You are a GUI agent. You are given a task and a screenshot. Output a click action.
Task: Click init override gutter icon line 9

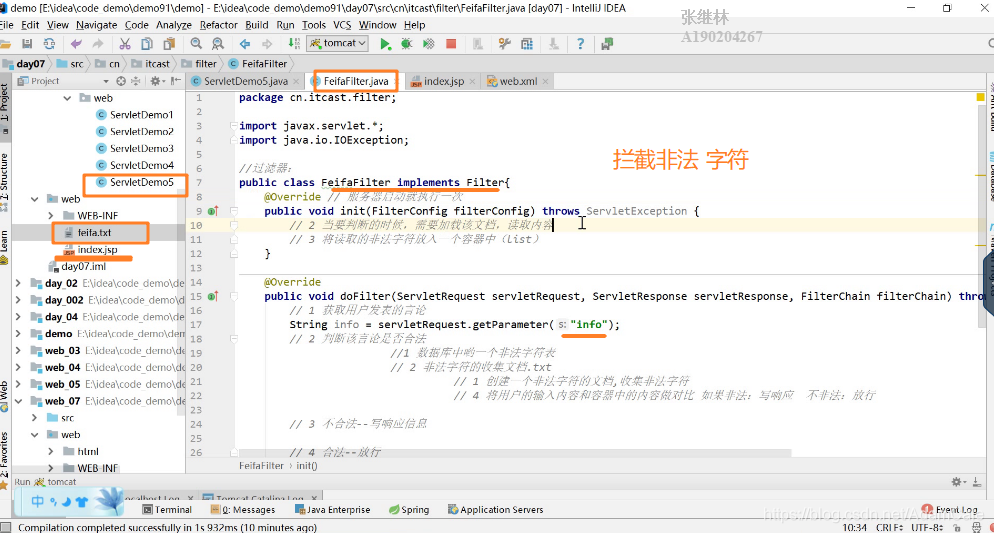(213, 211)
